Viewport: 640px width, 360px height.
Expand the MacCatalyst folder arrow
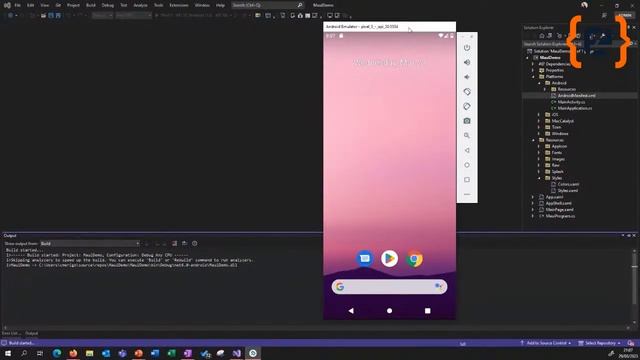point(539,121)
